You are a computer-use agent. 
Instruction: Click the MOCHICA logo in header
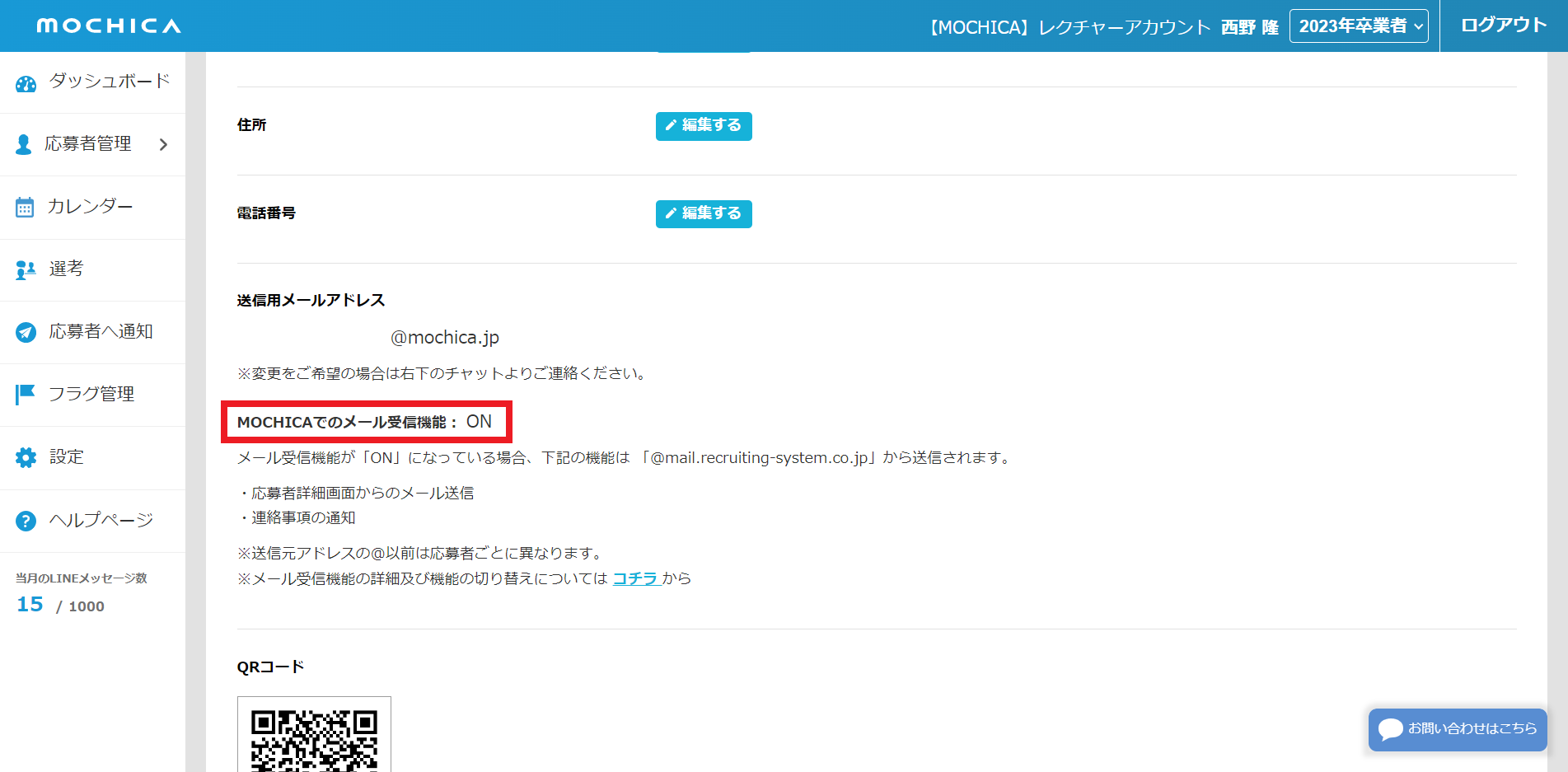coord(109,26)
